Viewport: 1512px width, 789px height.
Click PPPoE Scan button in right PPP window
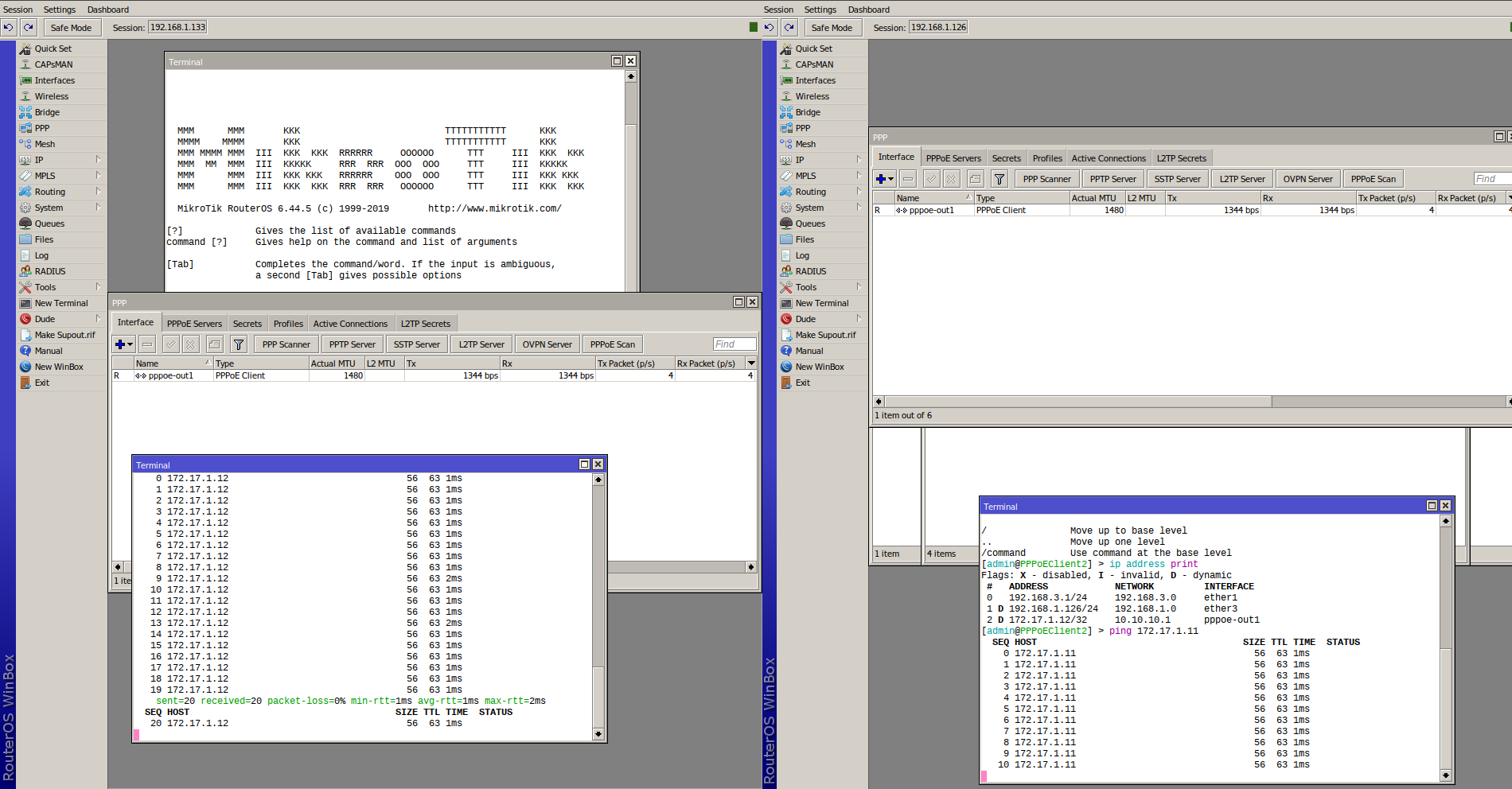point(1374,179)
